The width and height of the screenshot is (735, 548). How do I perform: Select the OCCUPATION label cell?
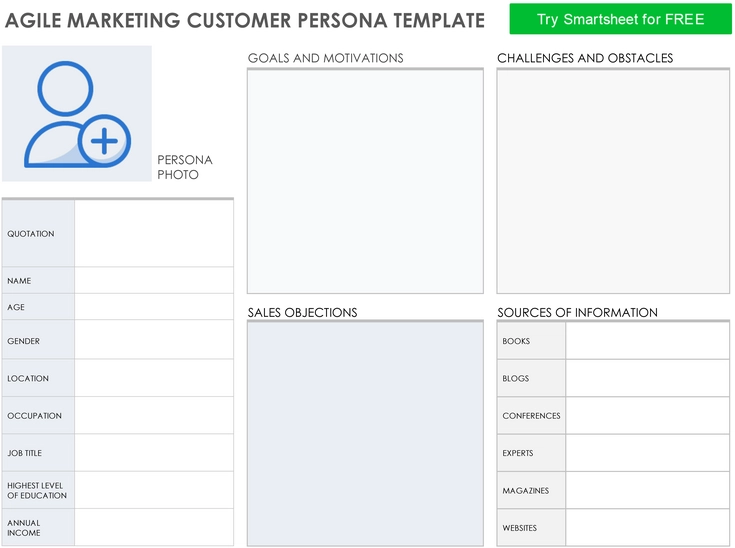point(38,415)
